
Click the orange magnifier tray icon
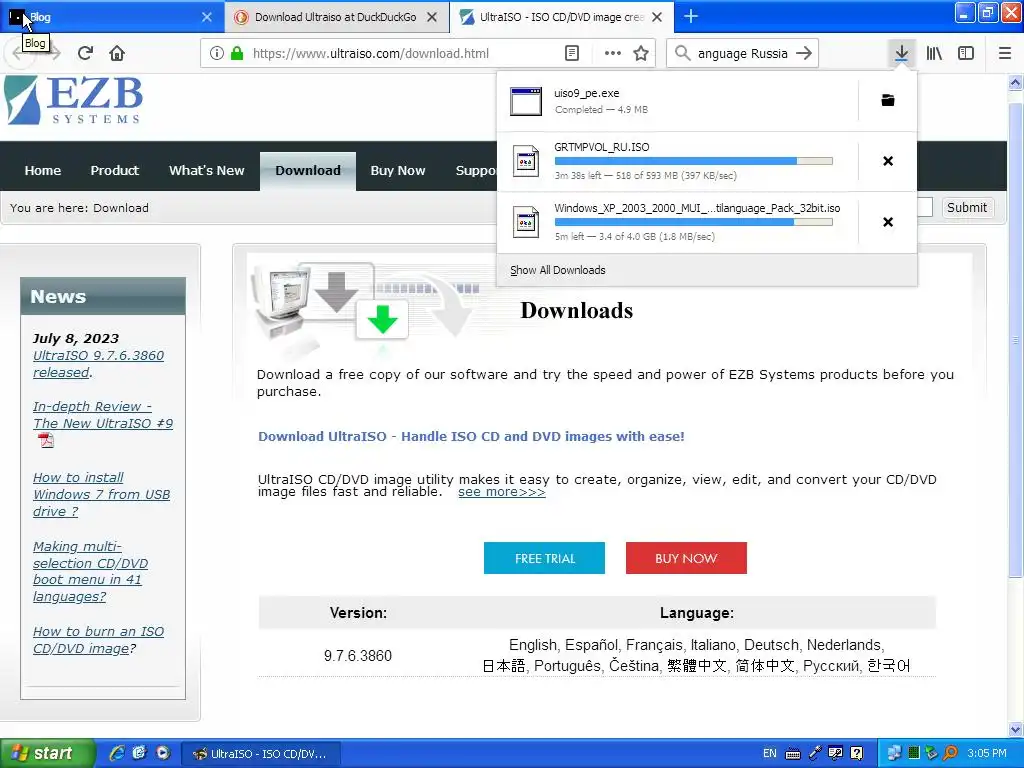coord(951,754)
